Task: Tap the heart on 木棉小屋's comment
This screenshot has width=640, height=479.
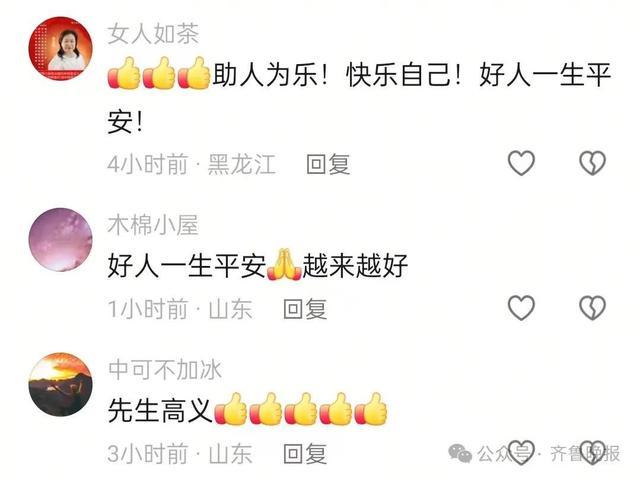Action: tap(521, 308)
